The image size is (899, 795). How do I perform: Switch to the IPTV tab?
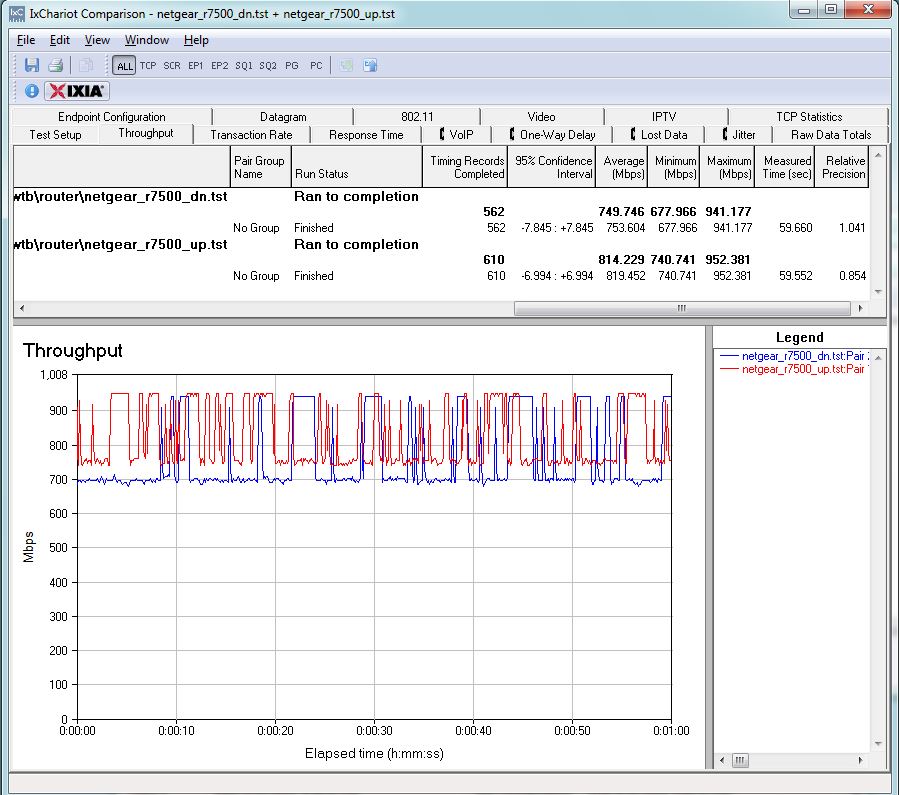[664, 116]
